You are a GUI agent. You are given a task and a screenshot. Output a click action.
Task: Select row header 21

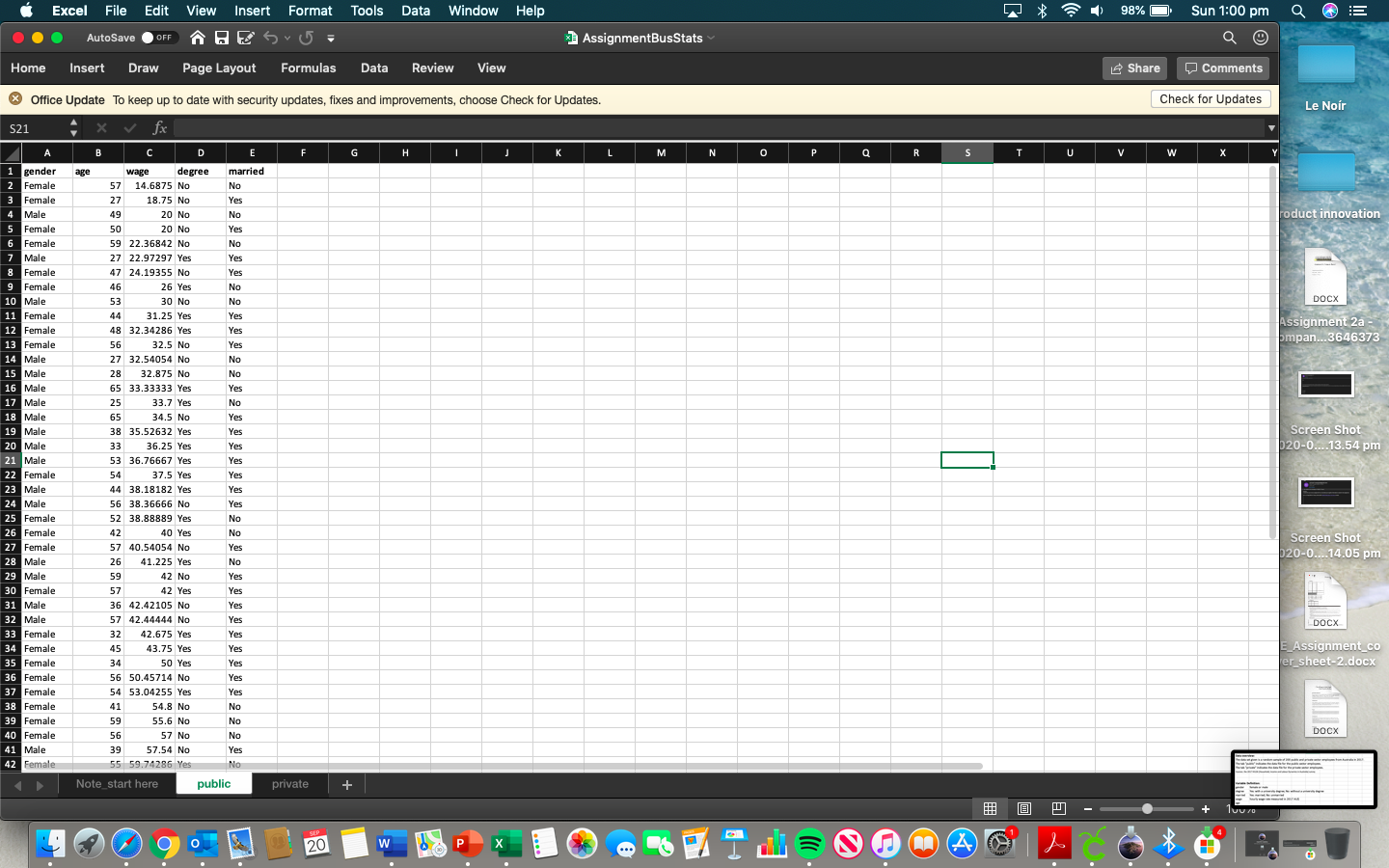point(11,460)
